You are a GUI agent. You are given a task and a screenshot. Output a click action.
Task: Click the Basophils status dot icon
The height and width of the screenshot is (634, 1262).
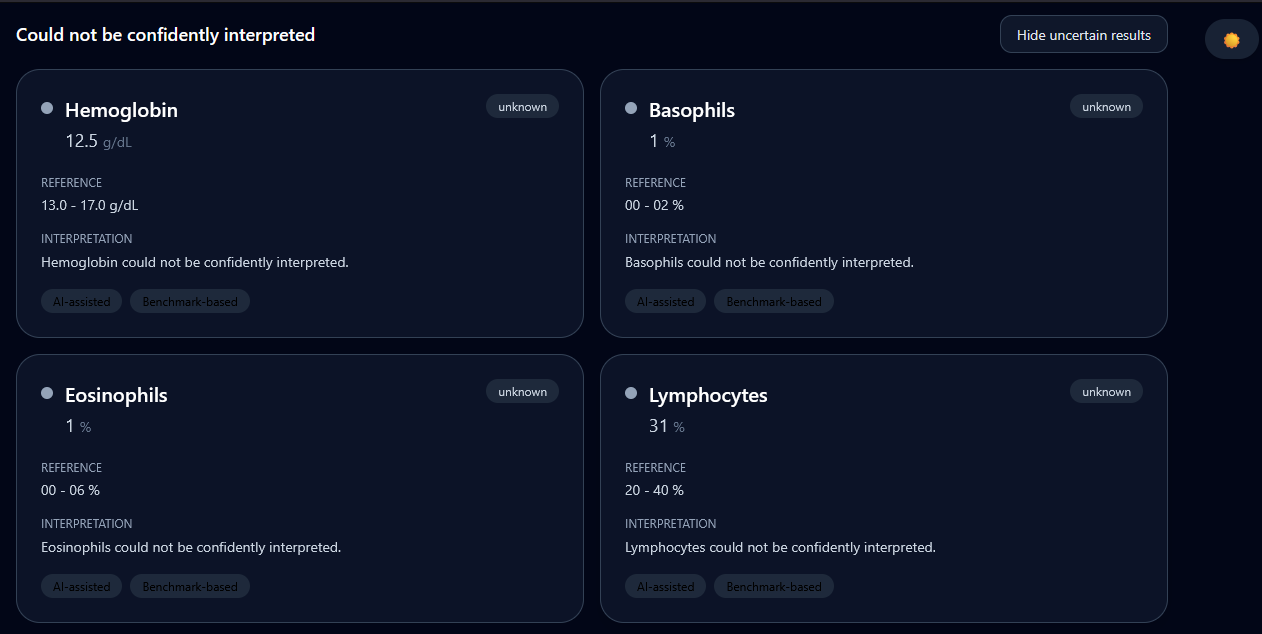(631, 108)
